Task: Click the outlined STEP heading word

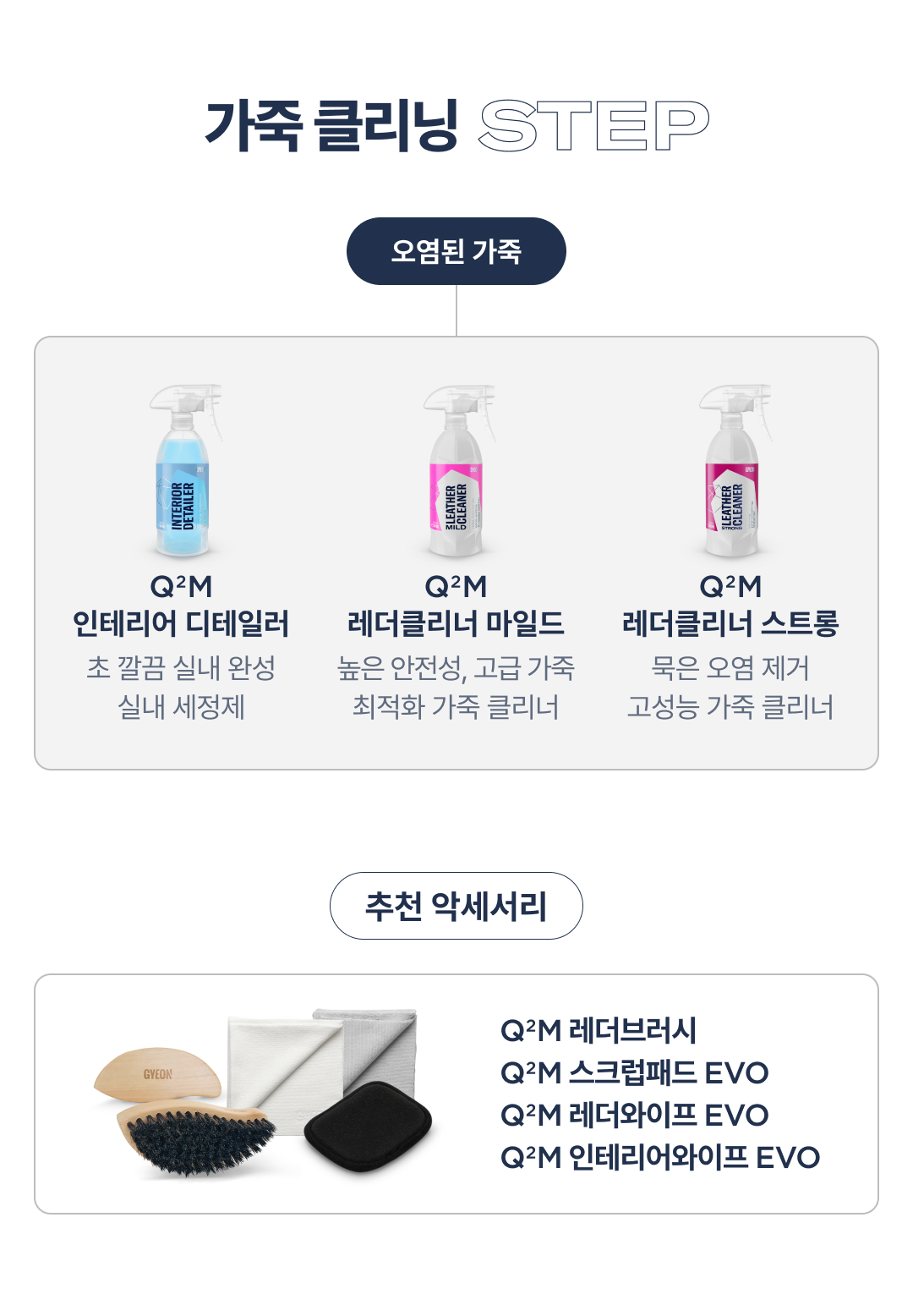Action: point(593,126)
